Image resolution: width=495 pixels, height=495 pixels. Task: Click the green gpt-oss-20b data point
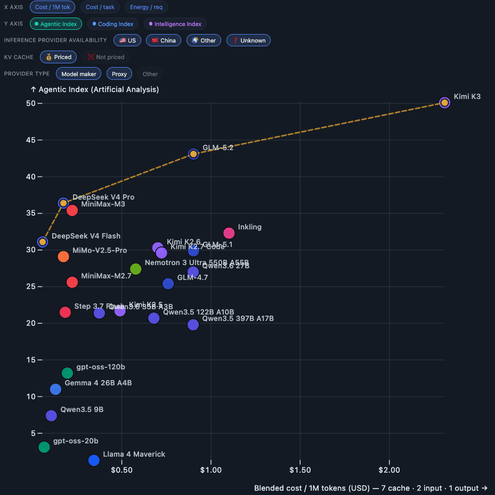44,447
